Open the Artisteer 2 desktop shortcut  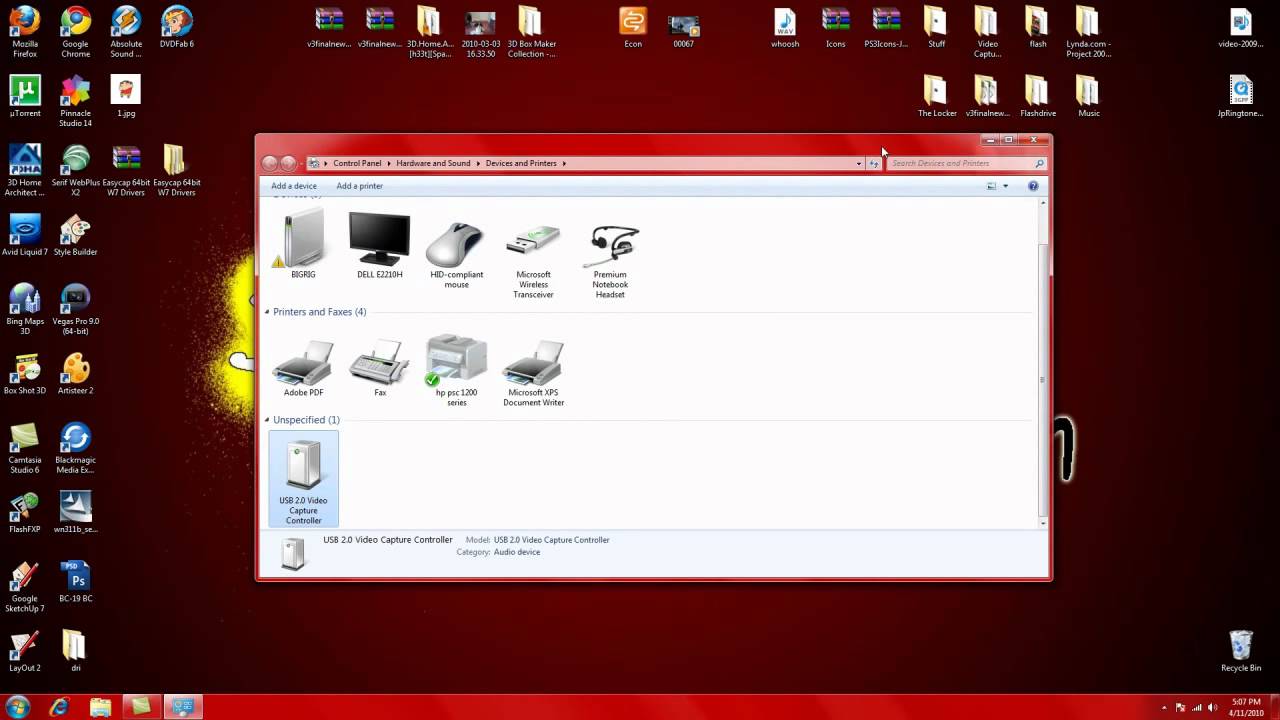[x=76, y=374]
